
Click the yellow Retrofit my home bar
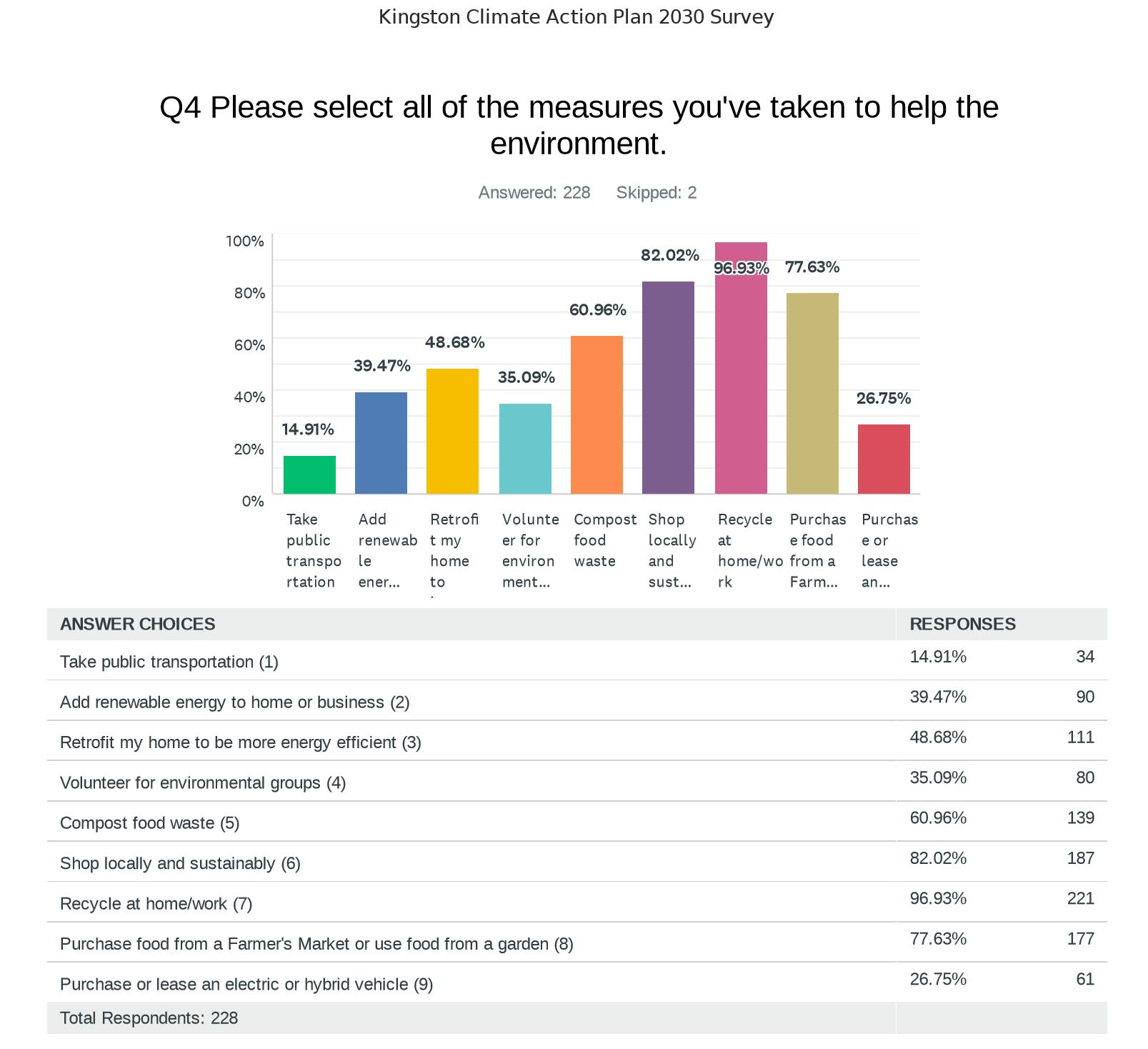click(452, 431)
